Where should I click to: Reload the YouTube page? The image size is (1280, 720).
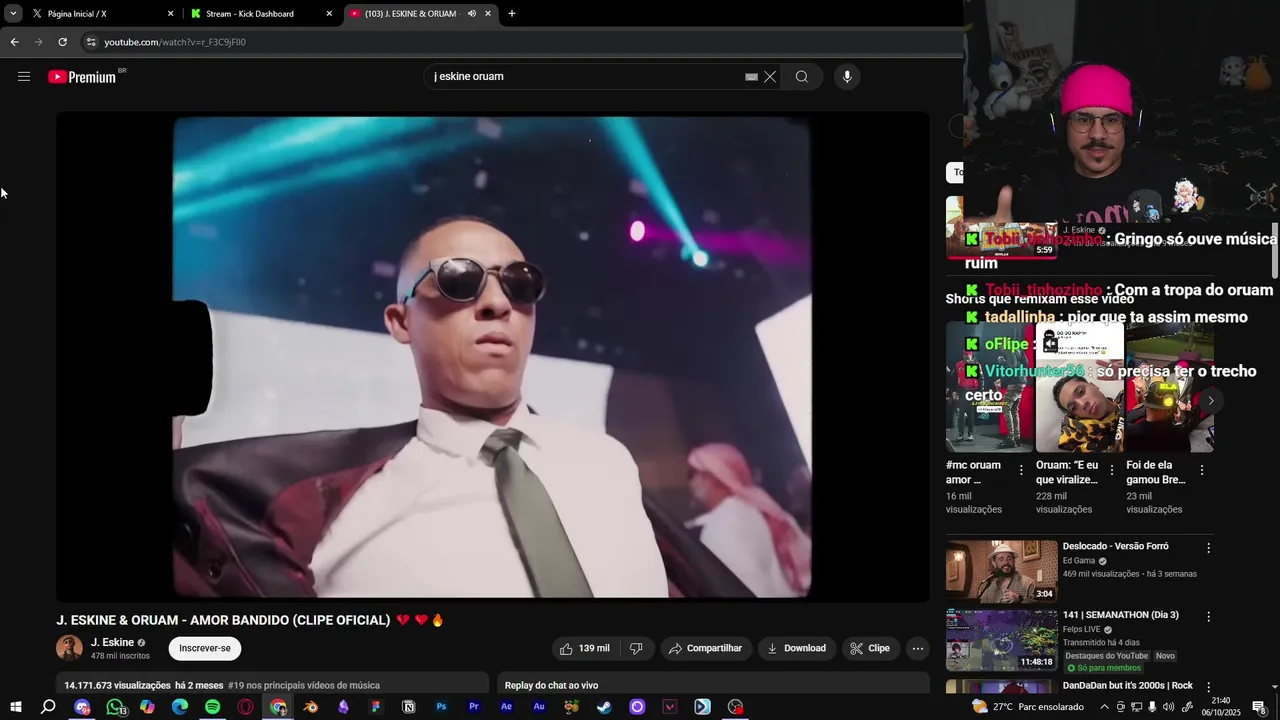click(62, 42)
